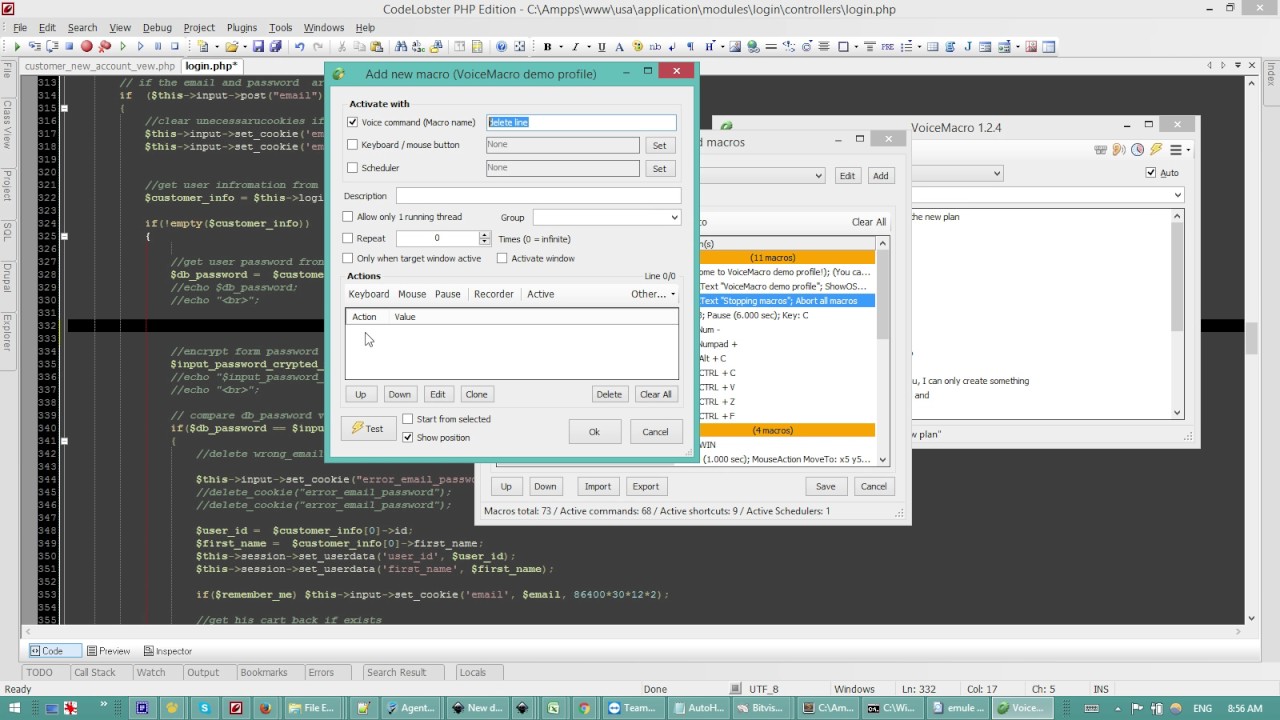Open profile dropdown next to Edit button

818,176
